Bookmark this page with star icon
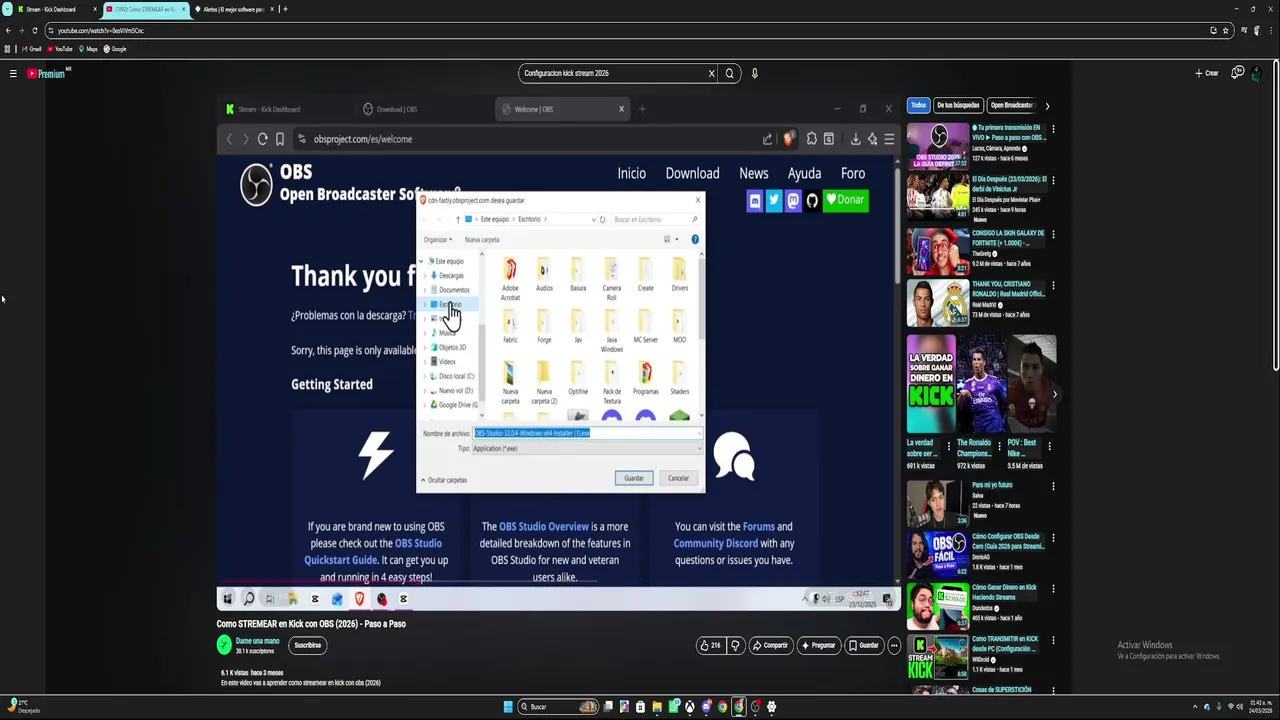This screenshot has height=720, width=1280. [1225, 31]
